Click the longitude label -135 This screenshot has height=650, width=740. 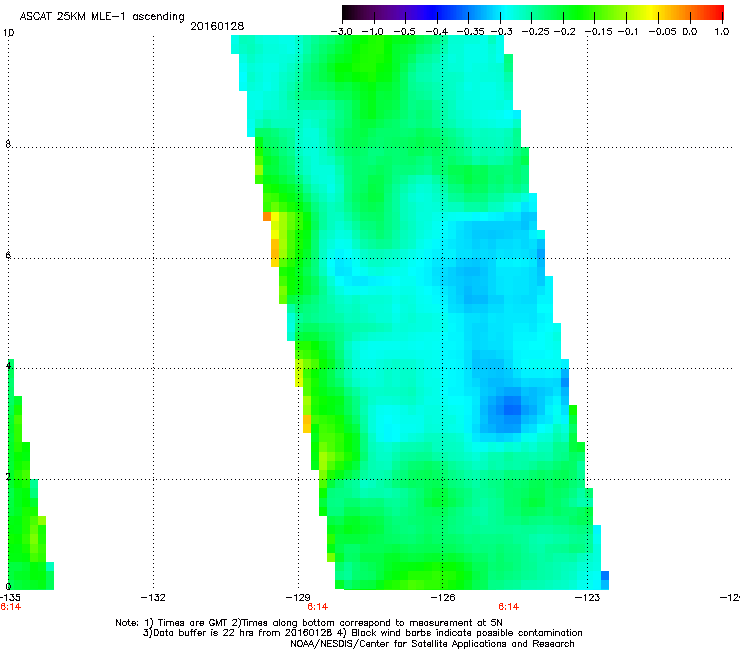click(10, 598)
